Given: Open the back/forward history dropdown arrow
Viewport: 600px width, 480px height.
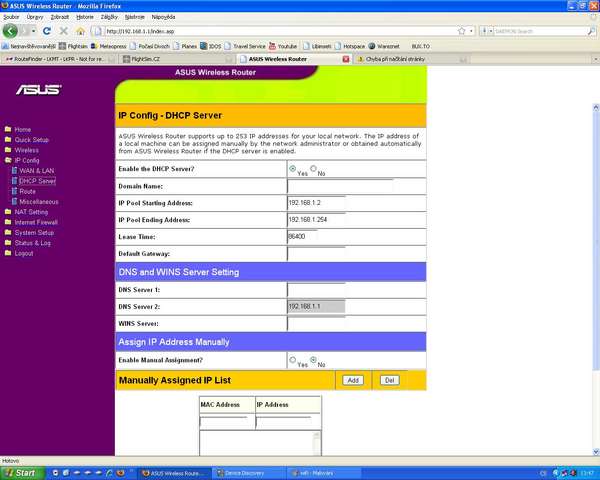Looking at the screenshot, I should pos(34,31).
